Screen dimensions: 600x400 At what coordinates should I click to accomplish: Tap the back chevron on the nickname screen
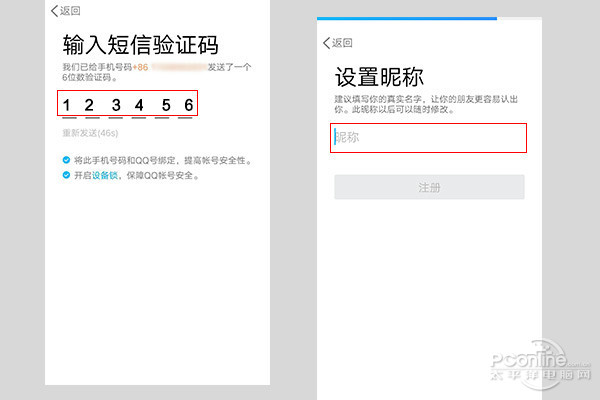pyautogui.click(x=327, y=43)
